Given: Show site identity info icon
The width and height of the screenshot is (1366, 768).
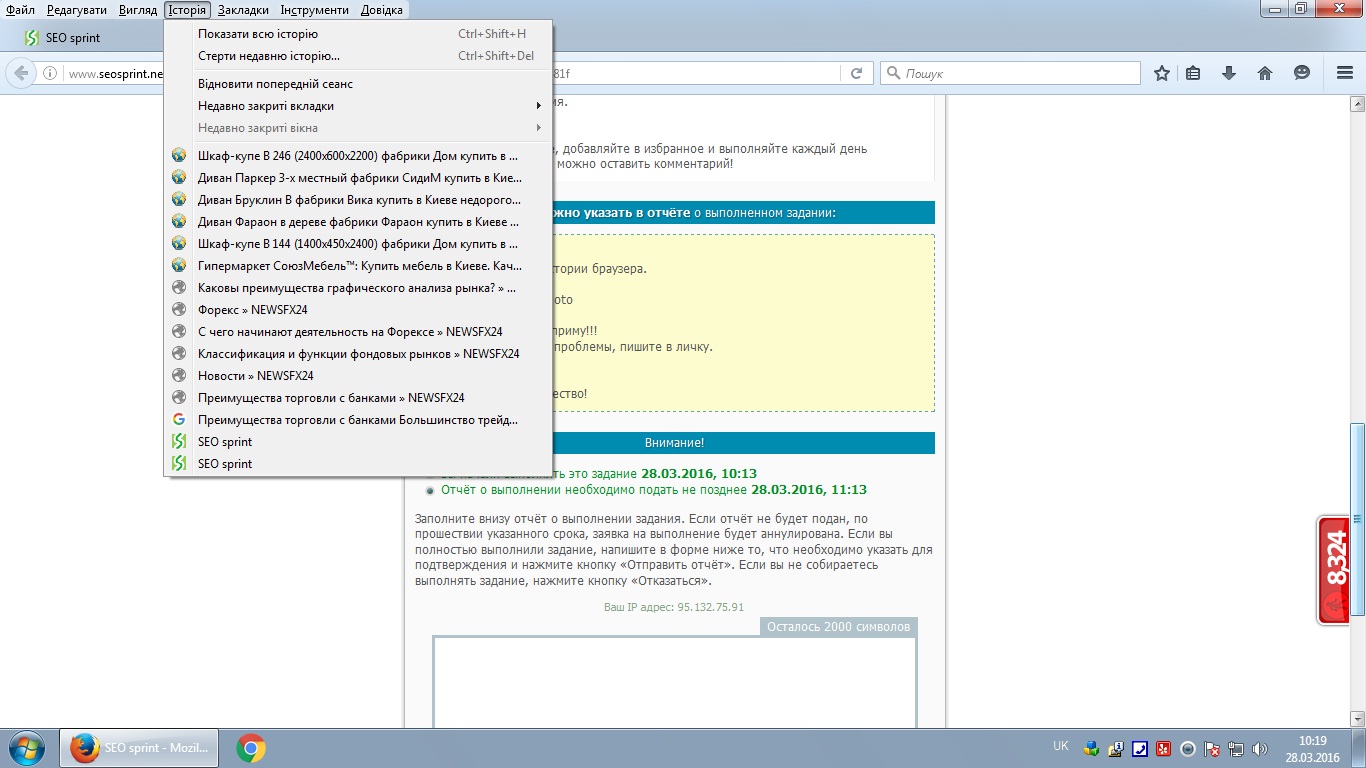Looking at the screenshot, I should pyautogui.click(x=50, y=73).
